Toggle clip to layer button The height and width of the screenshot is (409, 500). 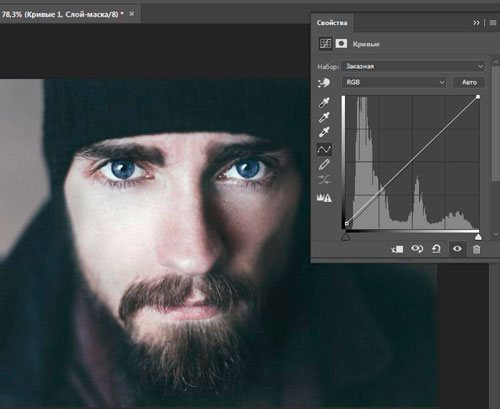[397, 249]
